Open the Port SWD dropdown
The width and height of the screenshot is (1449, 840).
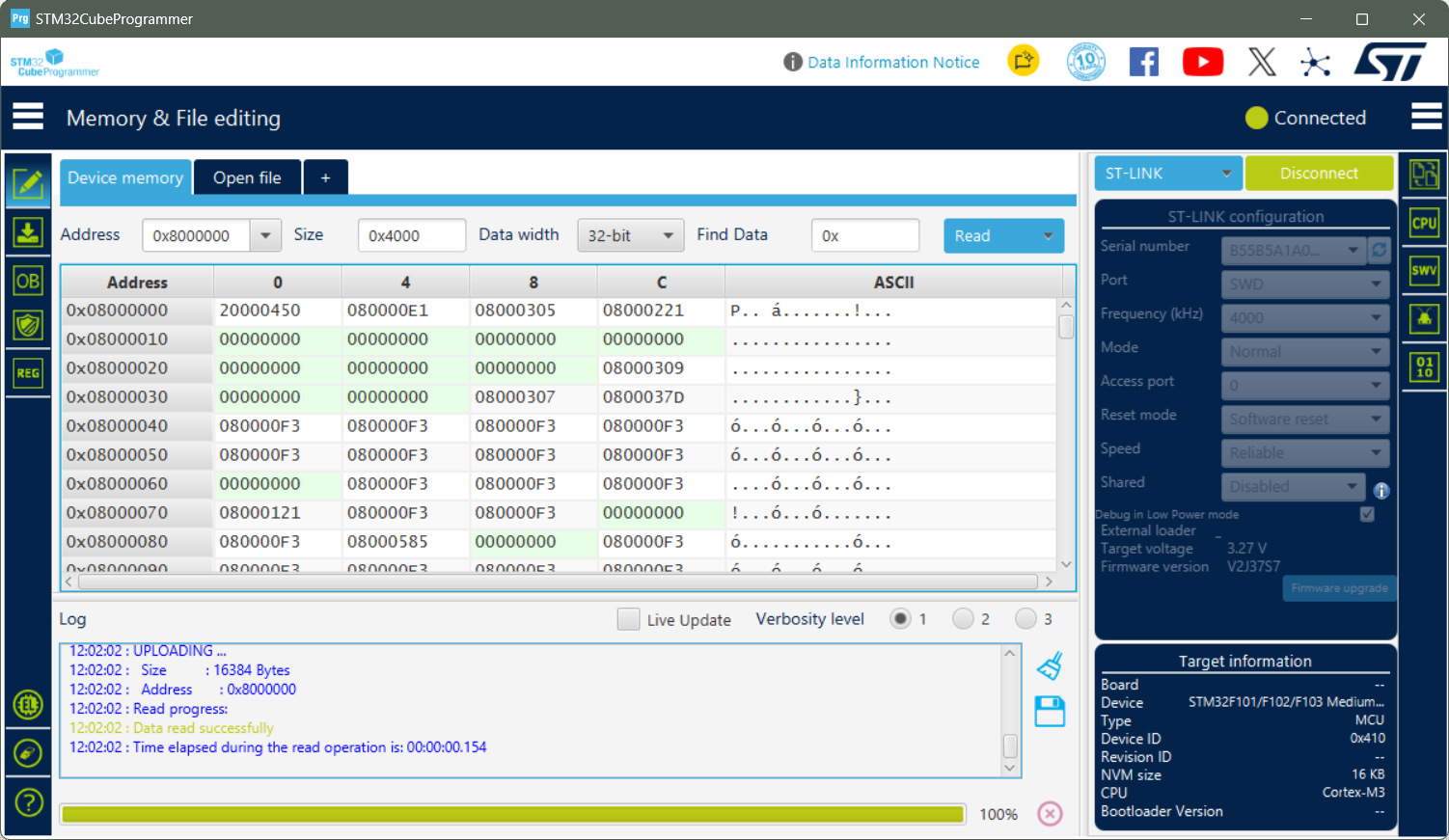[1305, 284]
